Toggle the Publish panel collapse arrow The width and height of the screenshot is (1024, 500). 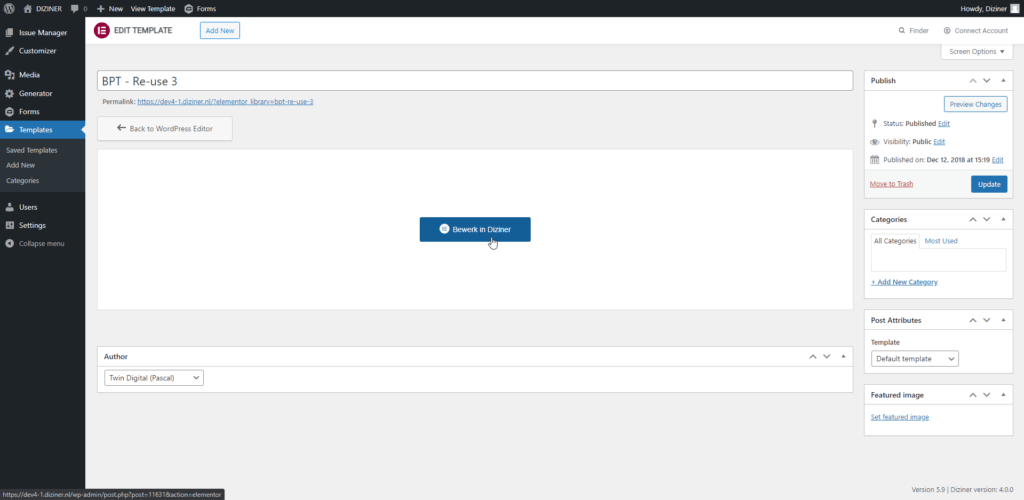(1005, 81)
